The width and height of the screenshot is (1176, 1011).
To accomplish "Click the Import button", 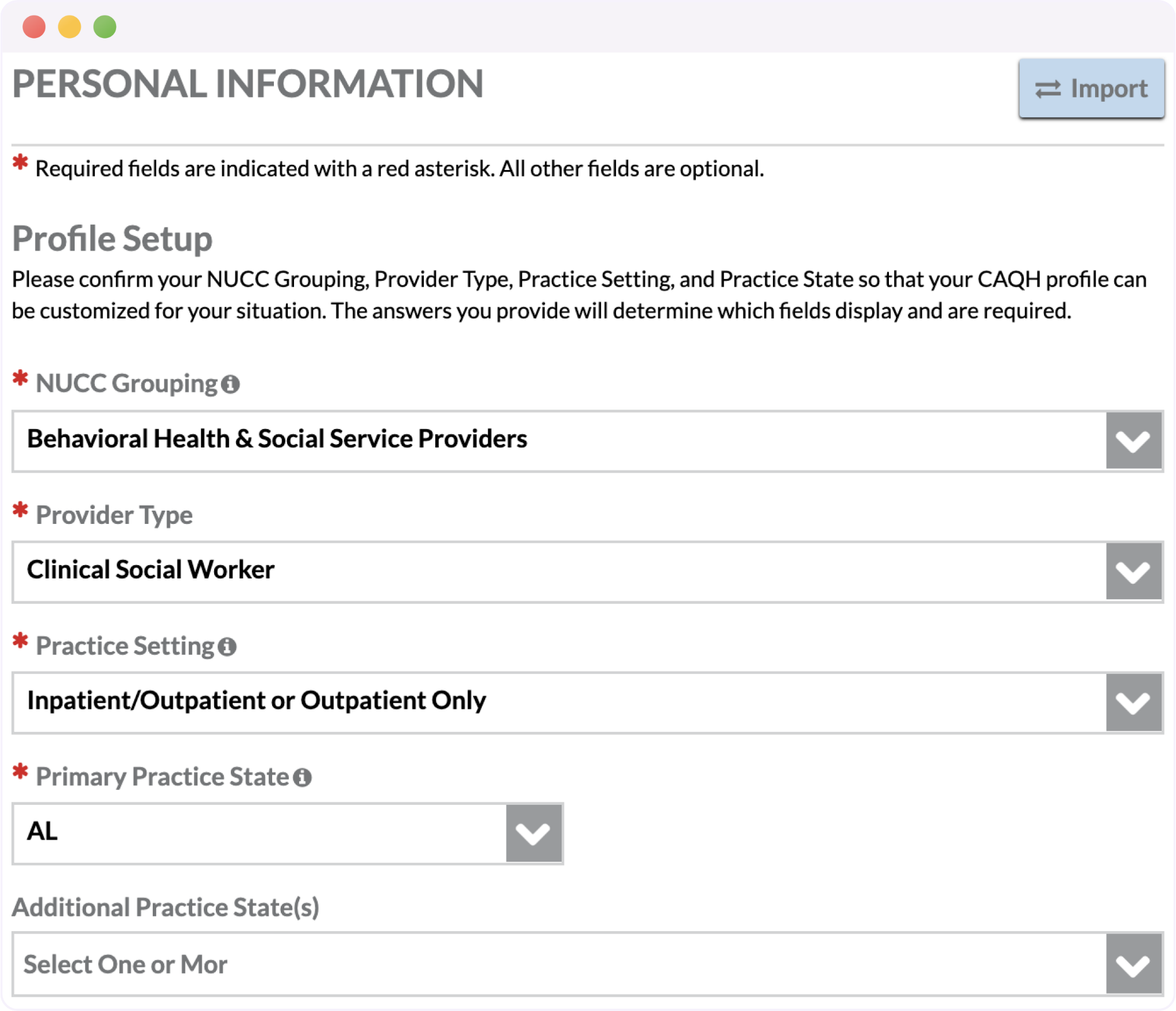I will coord(1092,88).
